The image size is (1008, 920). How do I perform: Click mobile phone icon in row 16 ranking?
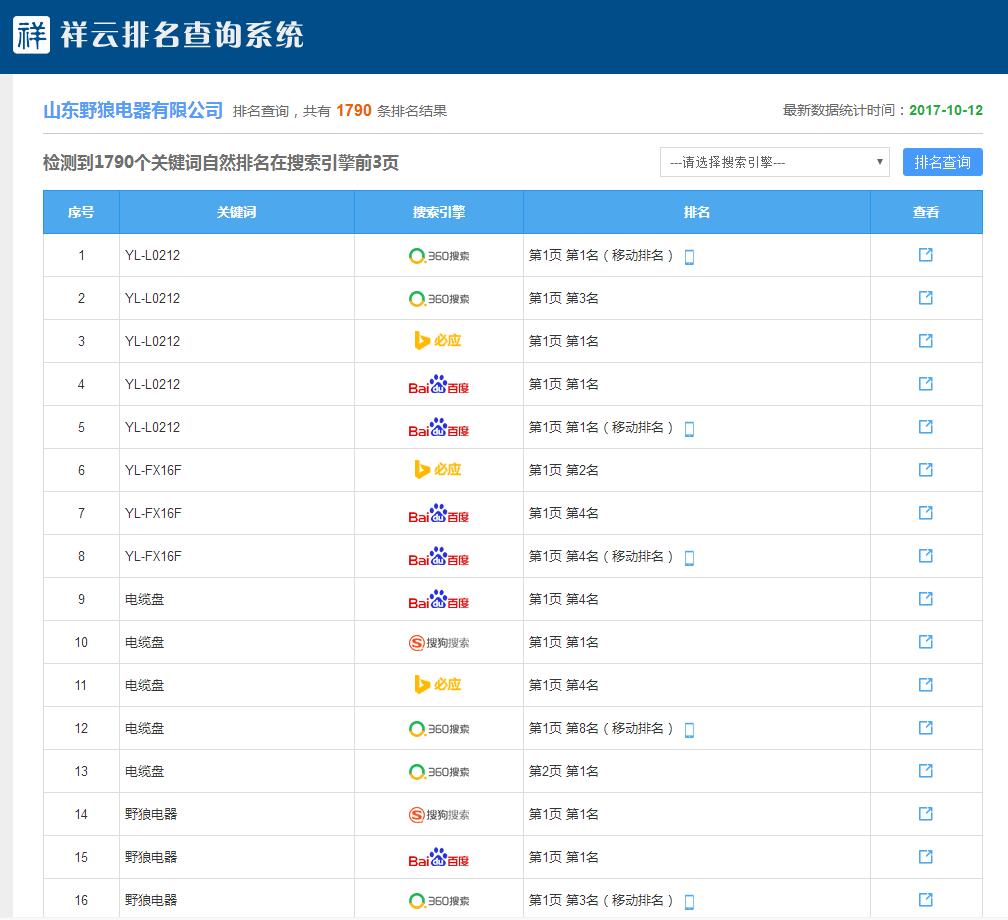689,902
